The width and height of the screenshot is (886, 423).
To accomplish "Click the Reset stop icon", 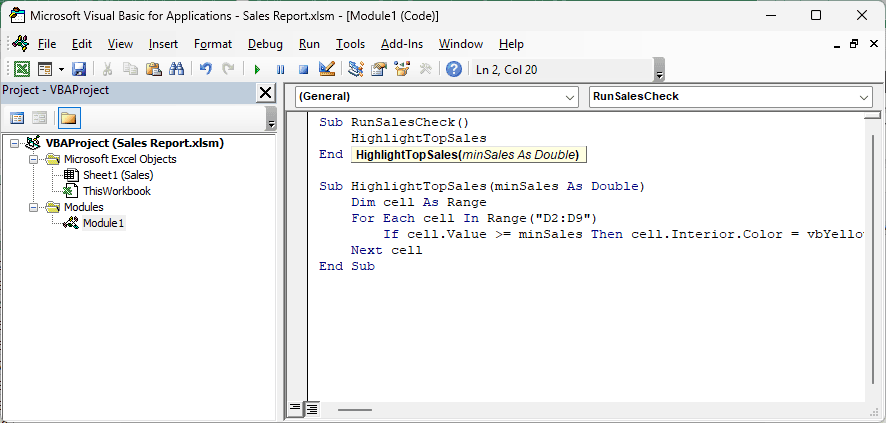I will click(x=303, y=69).
